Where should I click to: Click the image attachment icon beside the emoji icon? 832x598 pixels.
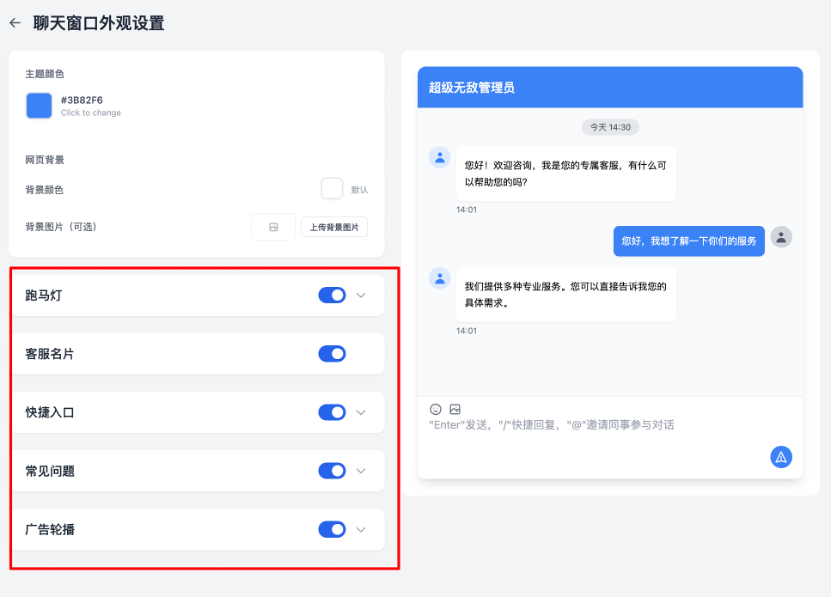pos(455,408)
